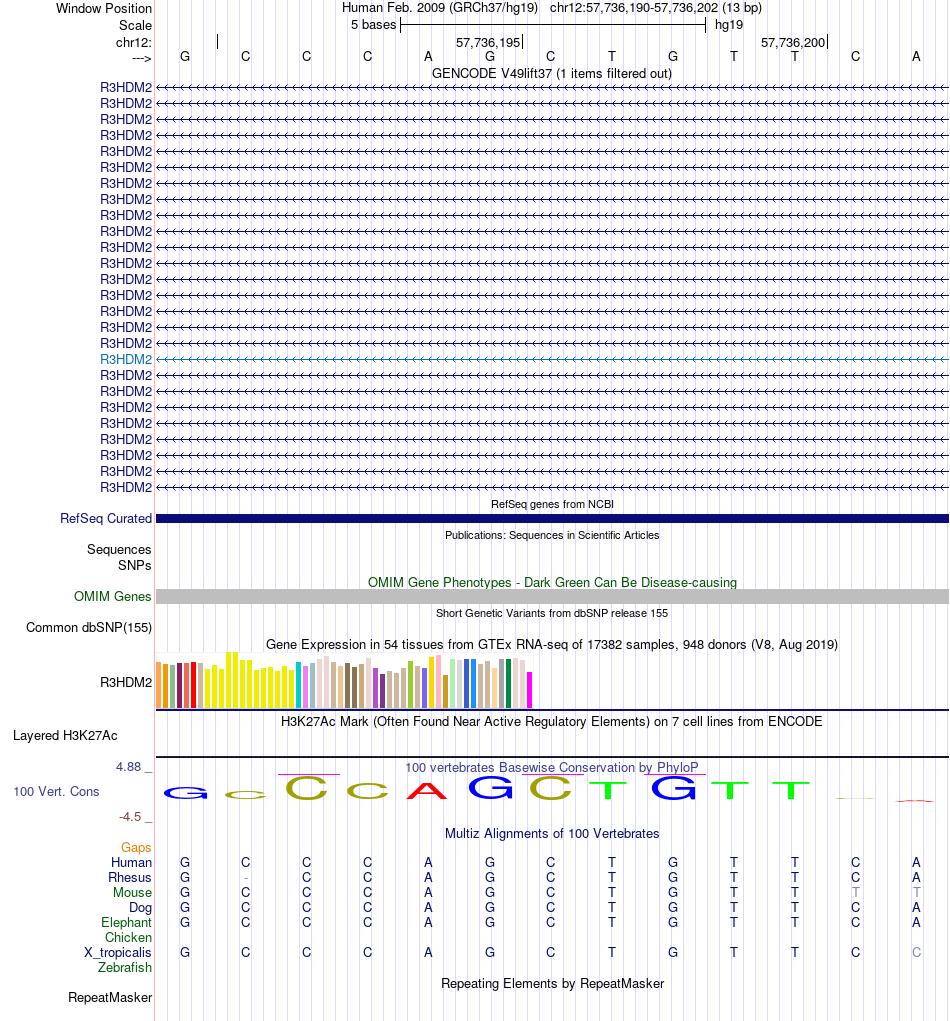Click the large red A in conservation logo
Viewport: 950px width, 1021px height.
coord(427,790)
